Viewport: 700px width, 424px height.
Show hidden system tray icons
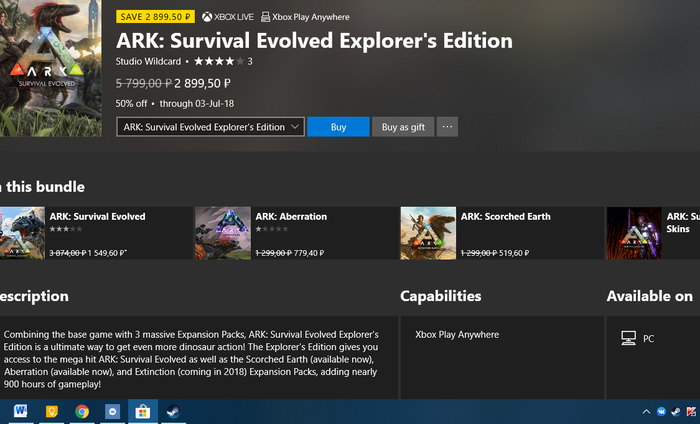[x=645, y=411]
